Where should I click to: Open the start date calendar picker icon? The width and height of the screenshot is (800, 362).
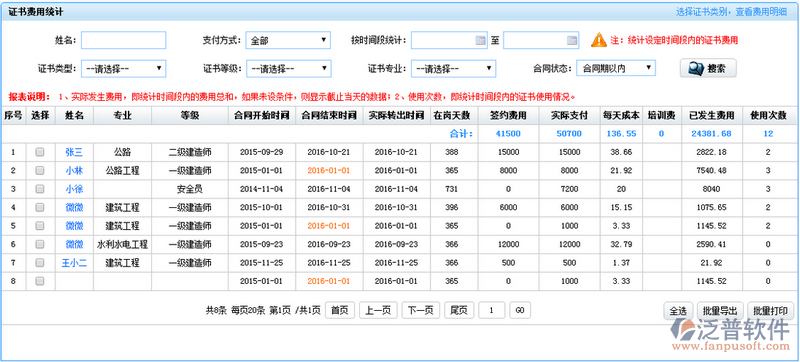point(480,40)
